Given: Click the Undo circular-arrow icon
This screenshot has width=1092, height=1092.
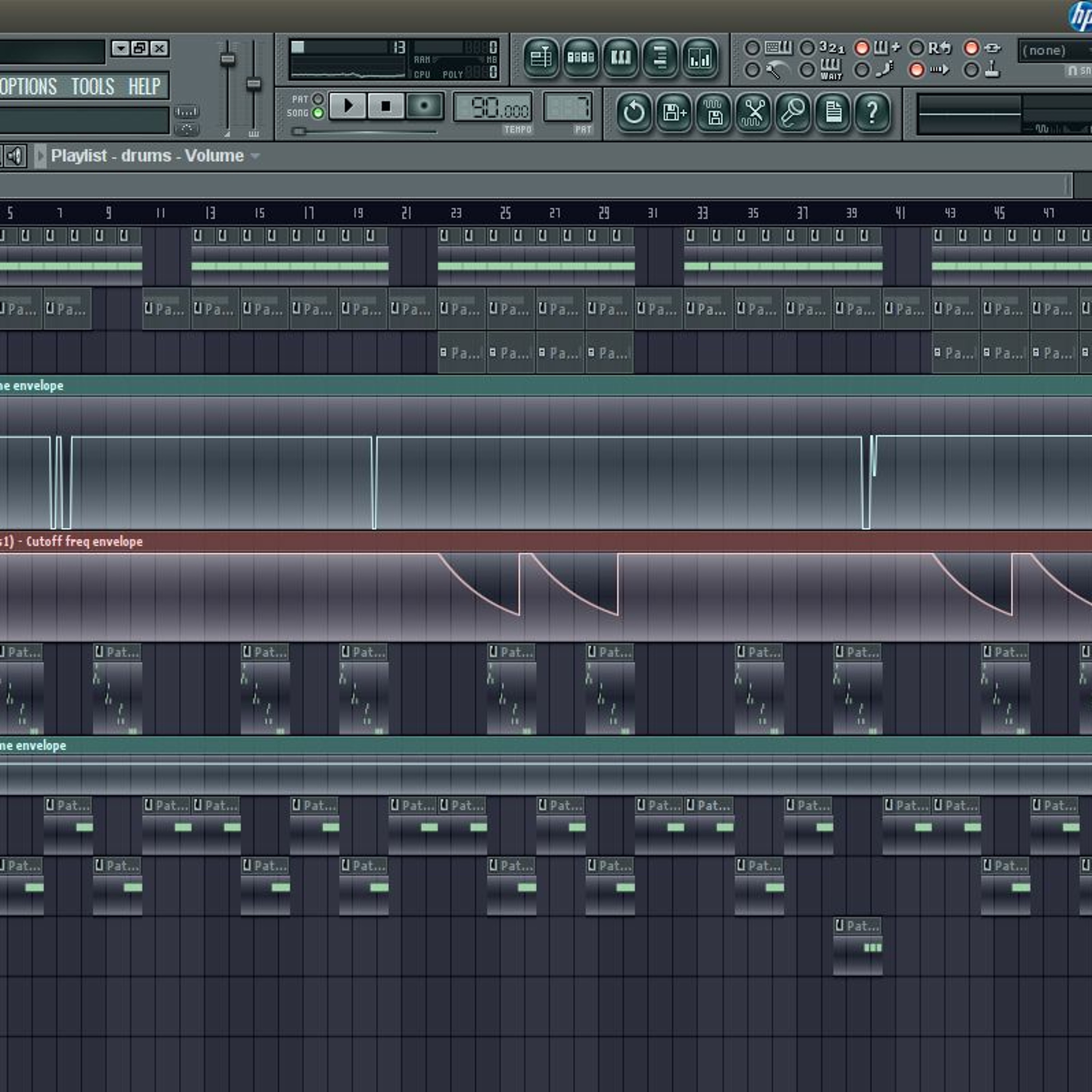Looking at the screenshot, I should coord(634,112).
